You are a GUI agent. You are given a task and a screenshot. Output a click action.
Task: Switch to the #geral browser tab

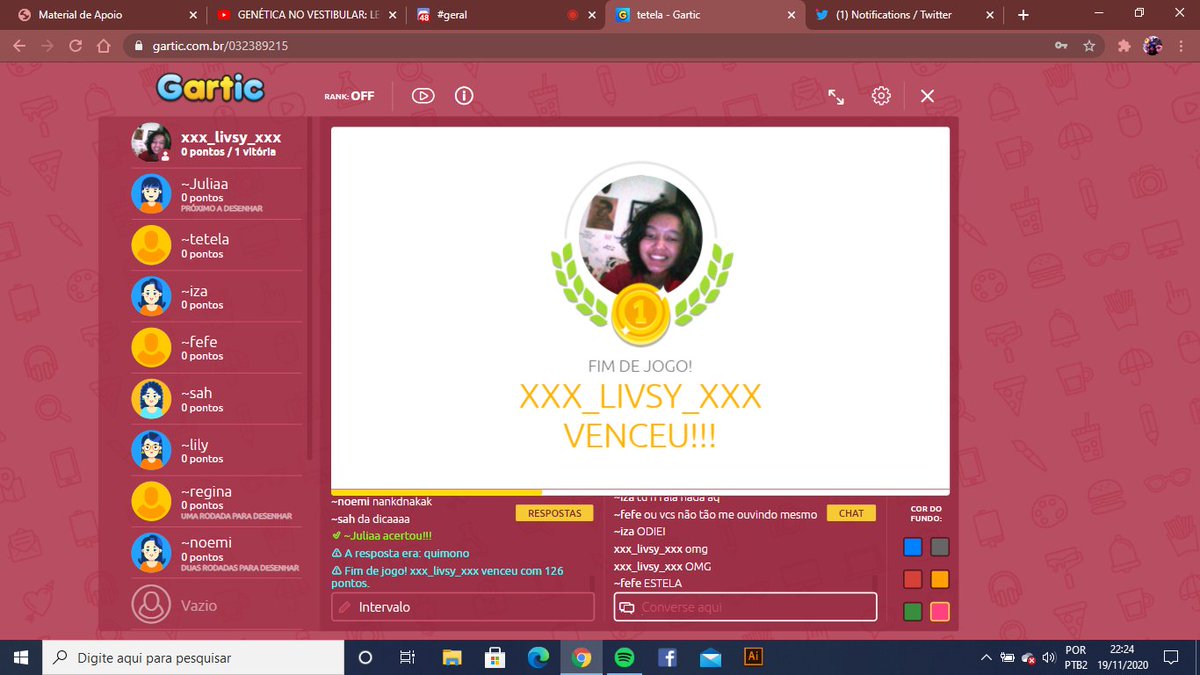click(x=505, y=15)
